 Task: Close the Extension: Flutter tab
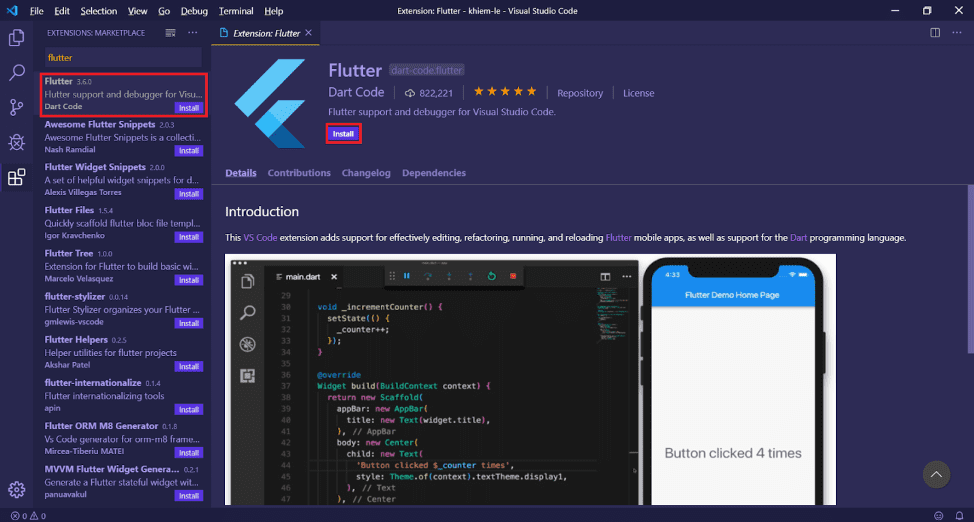coord(309,33)
